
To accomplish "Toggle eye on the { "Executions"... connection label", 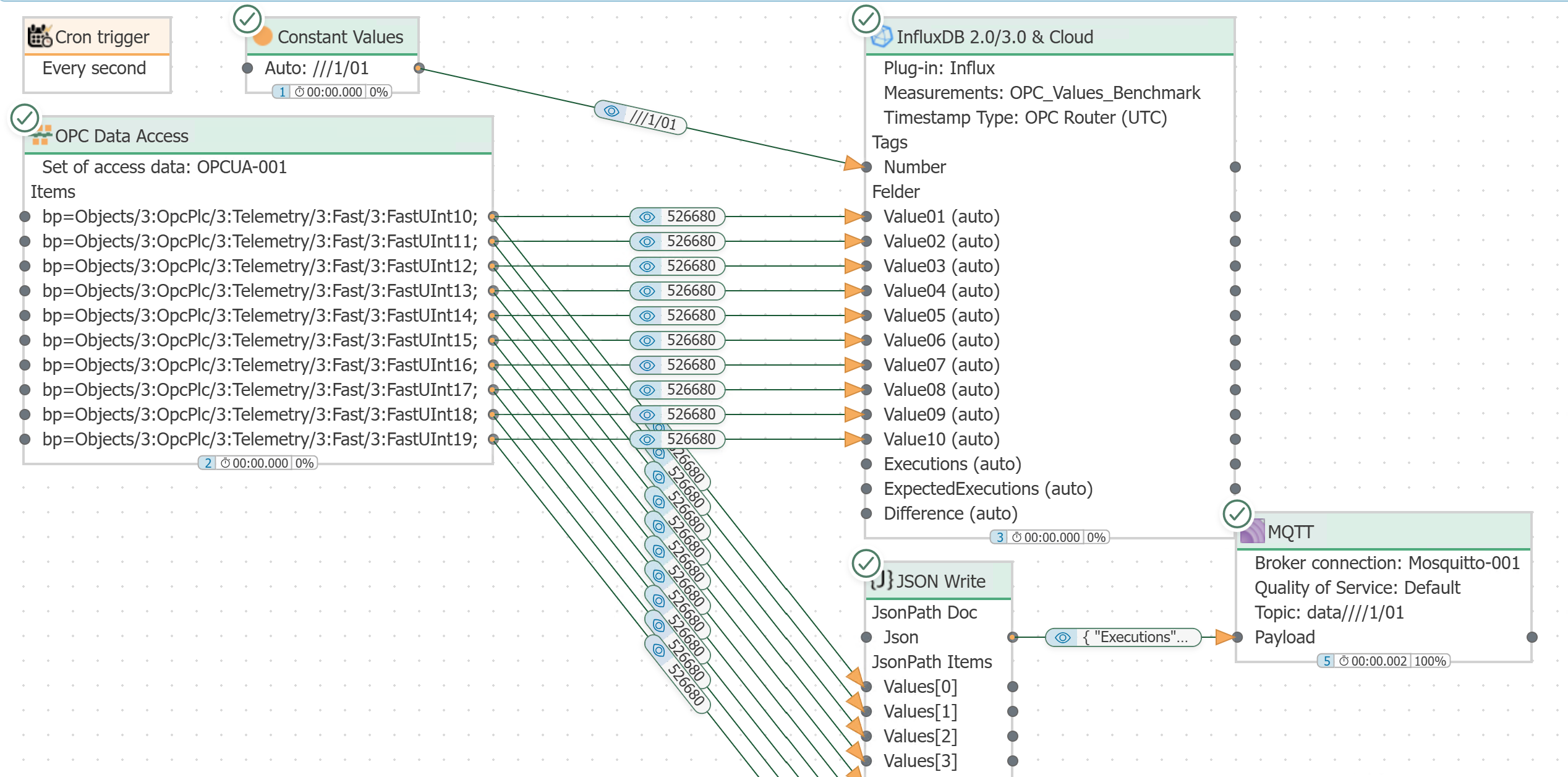I will [x=1062, y=637].
